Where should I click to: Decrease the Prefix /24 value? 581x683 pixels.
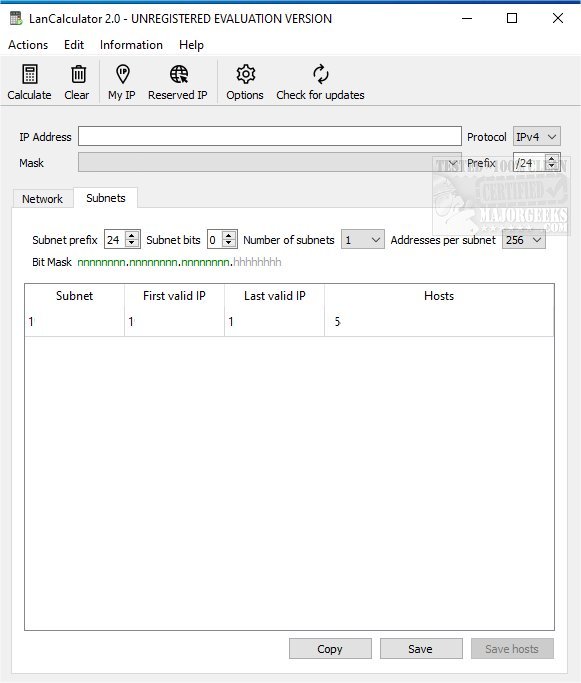(552, 167)
